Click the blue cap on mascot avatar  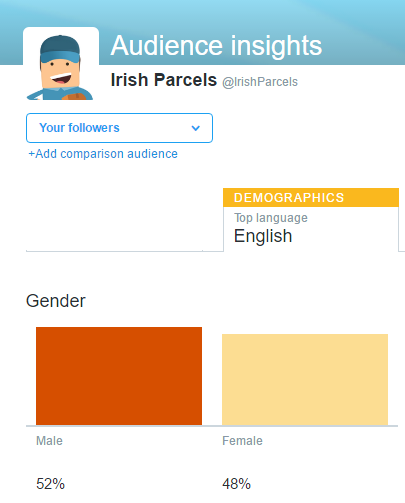click(60, 49)
